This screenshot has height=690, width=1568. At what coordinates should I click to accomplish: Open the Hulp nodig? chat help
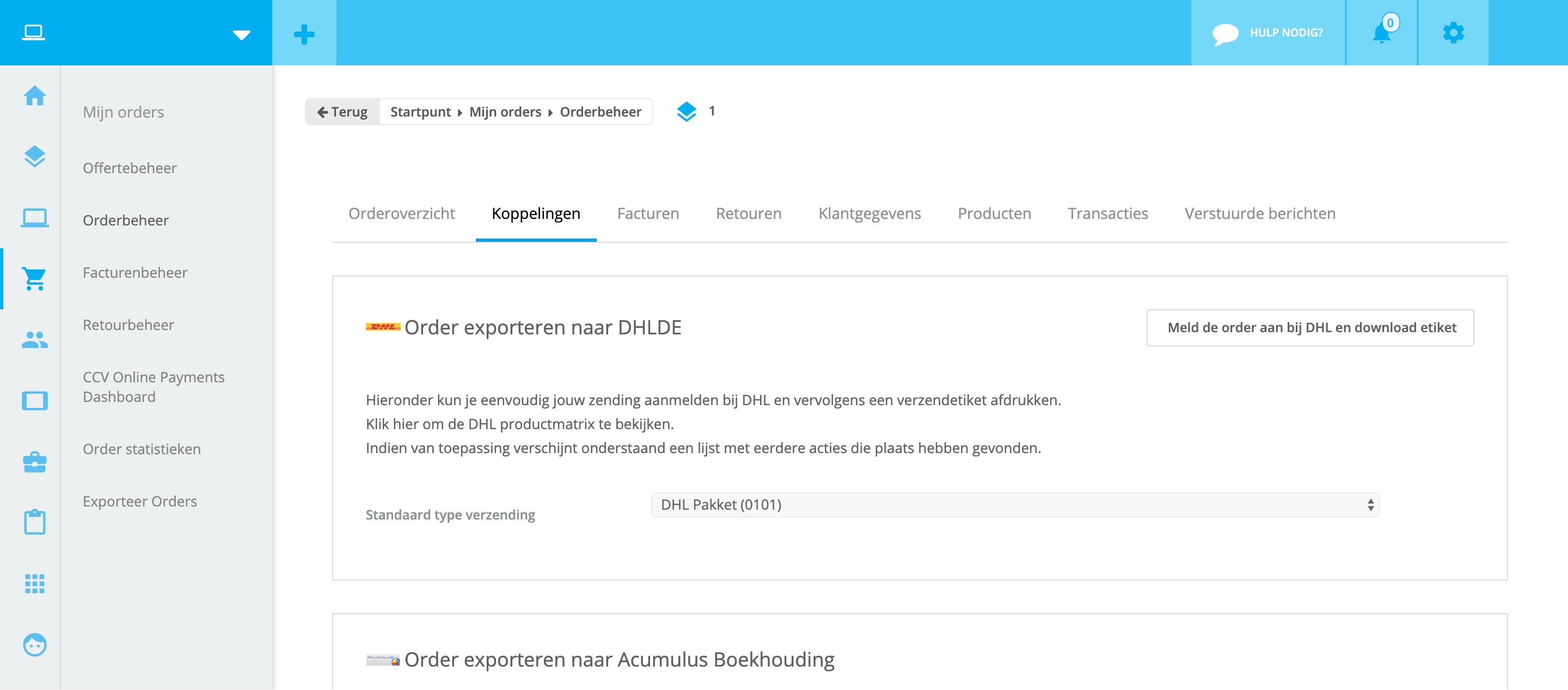1267,33
